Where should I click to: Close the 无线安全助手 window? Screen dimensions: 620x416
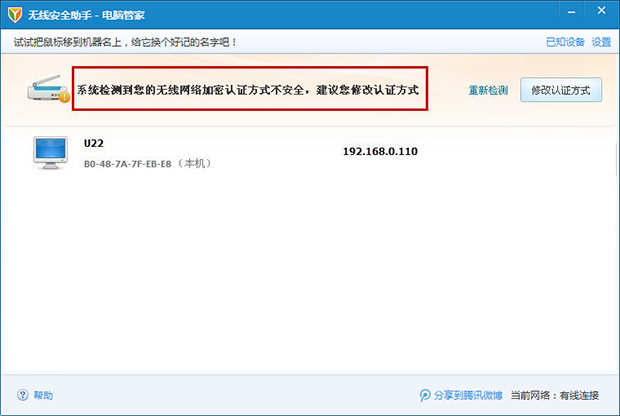601,11
